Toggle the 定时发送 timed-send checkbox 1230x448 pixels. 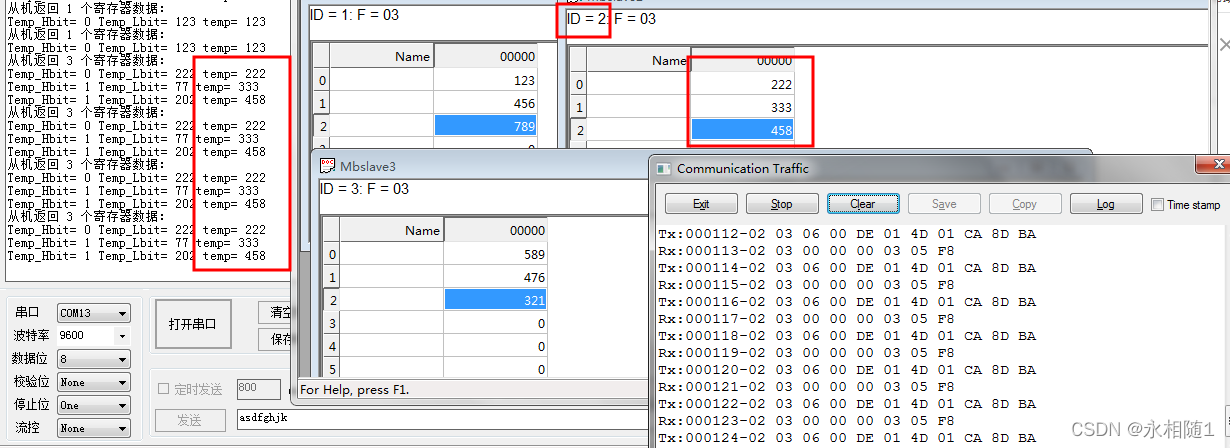pos(164,389)
